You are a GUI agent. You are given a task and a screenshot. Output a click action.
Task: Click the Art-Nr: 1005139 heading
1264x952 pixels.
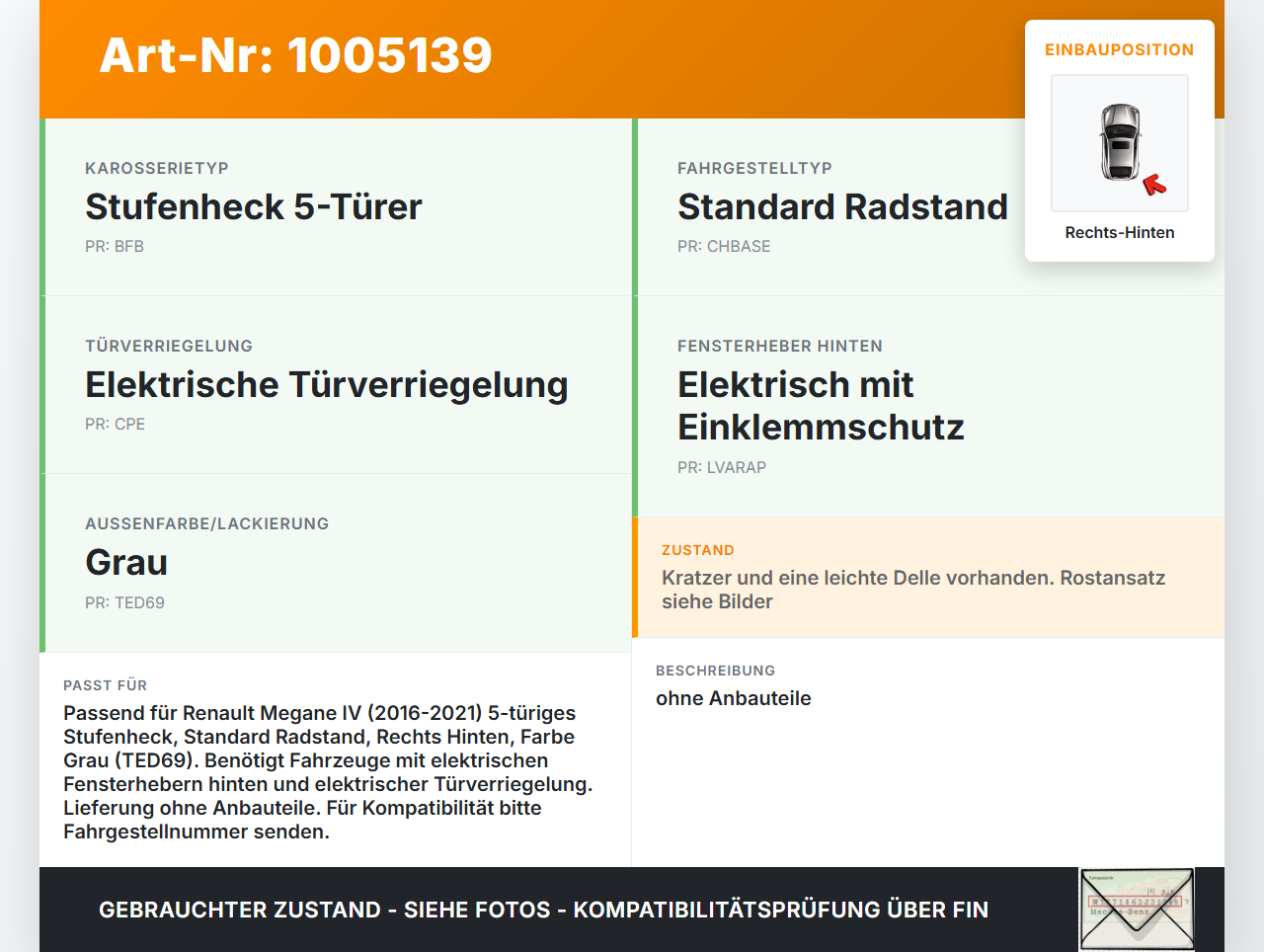[x=296, y=55]
